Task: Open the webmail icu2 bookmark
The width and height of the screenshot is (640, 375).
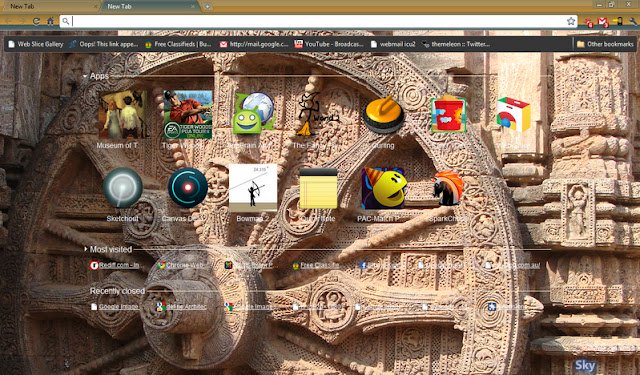Action: 393,44
